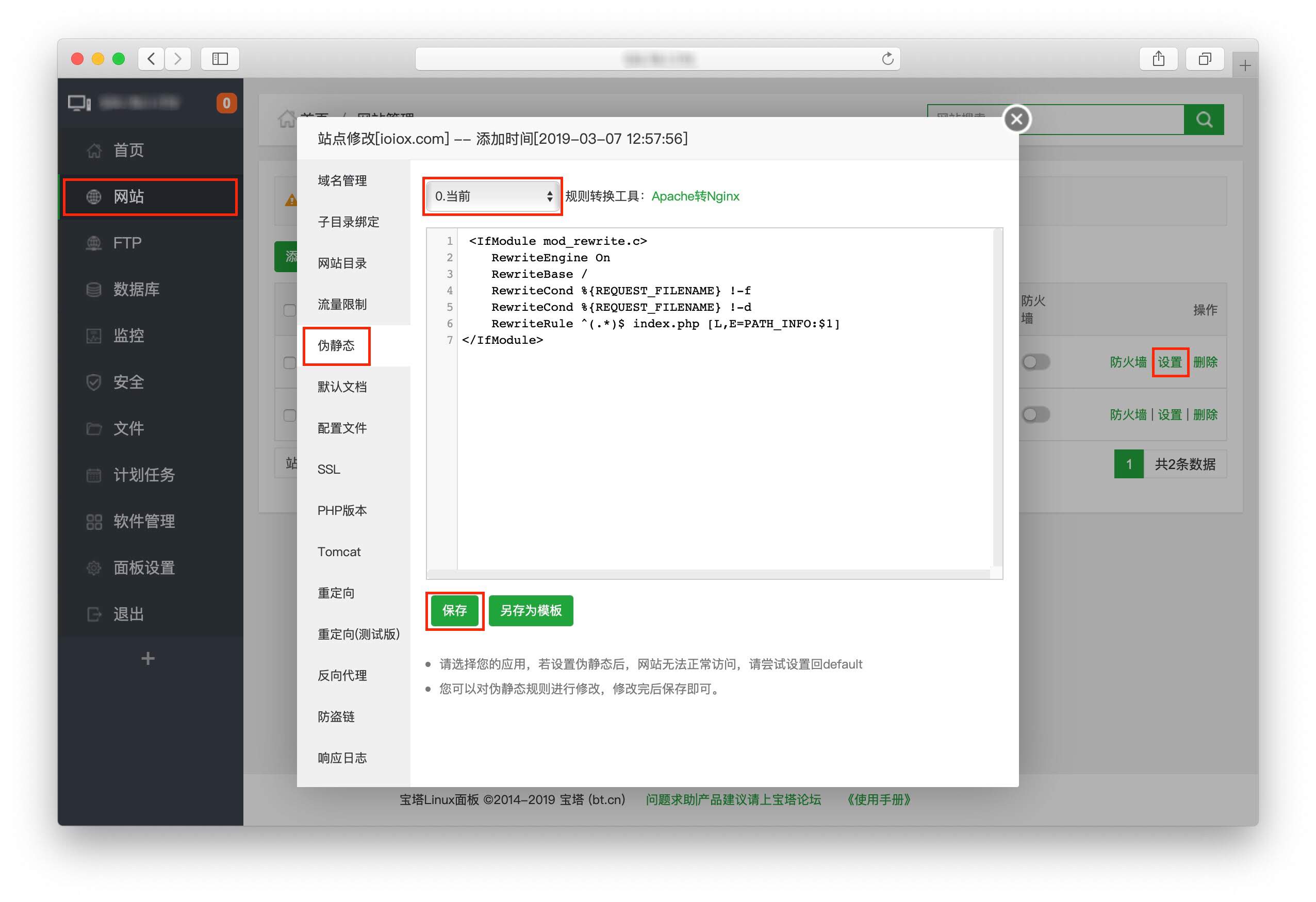
Task: Open a new tab with plus button
Action: (1245, 66)
